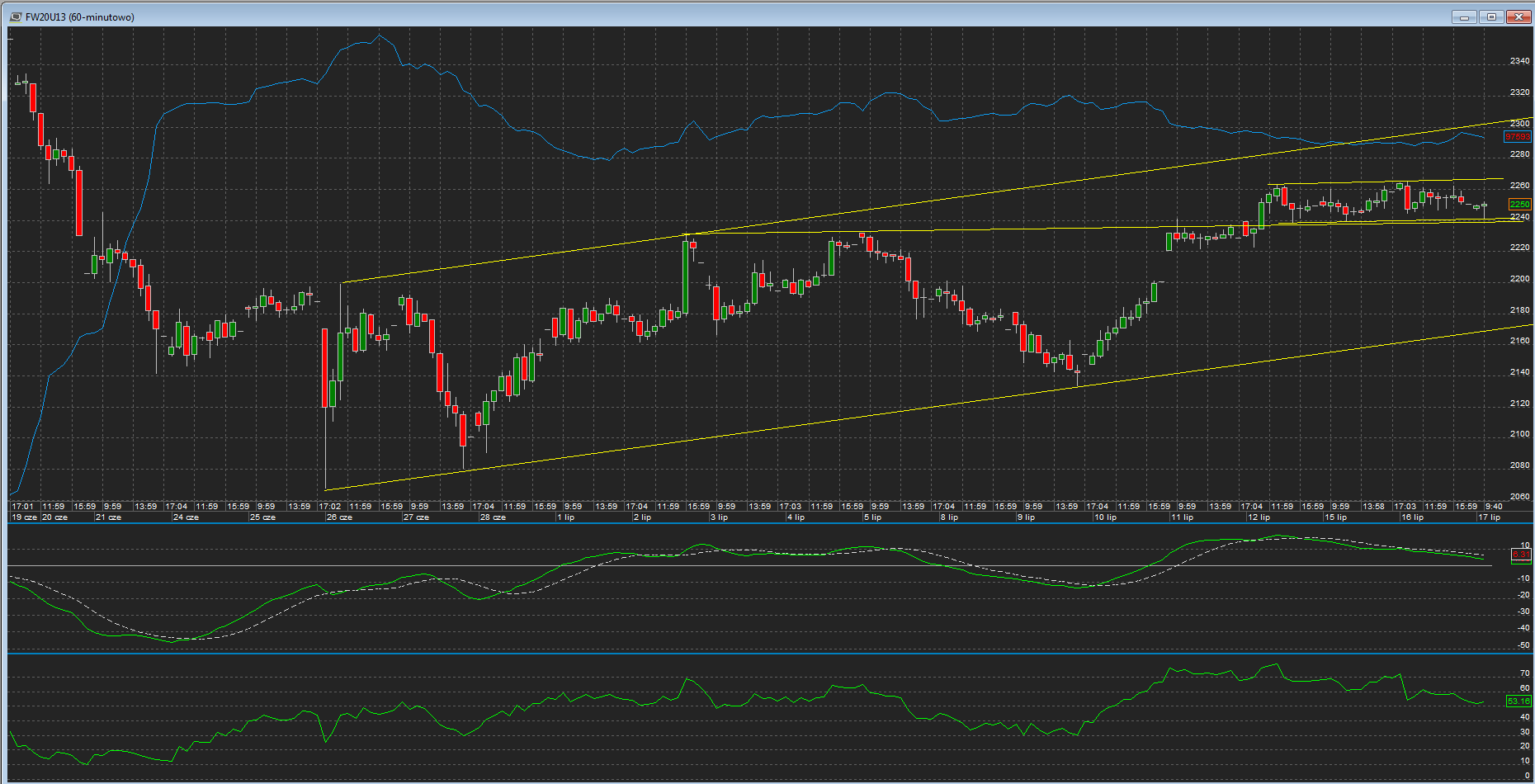Image resolution: width=1535 pixels, height=784 pixels.
Task: Click the green 2250 current price tag
Action: [x=1518, y=204]
